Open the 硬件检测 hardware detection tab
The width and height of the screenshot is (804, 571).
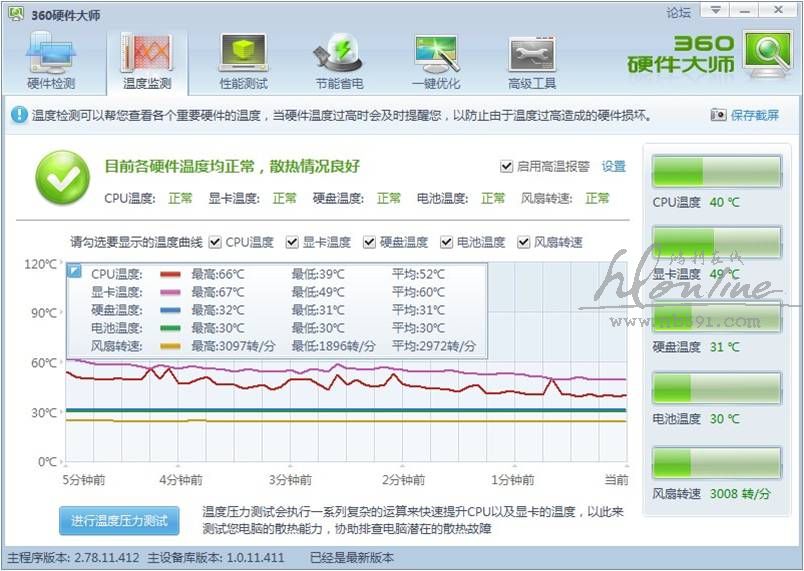51,60
